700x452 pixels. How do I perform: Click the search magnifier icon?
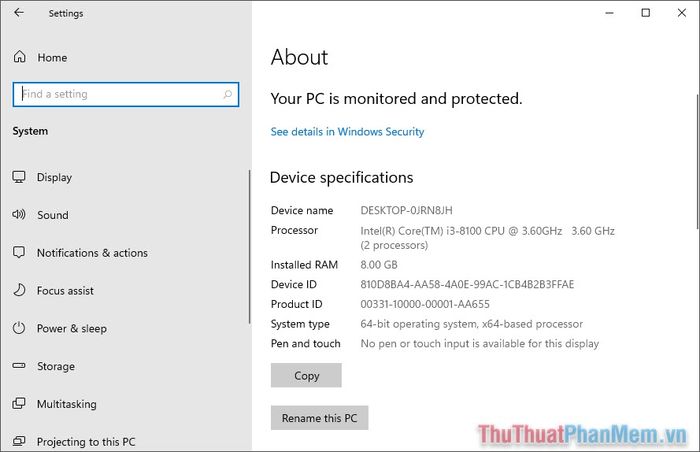[x=228, y=94]
